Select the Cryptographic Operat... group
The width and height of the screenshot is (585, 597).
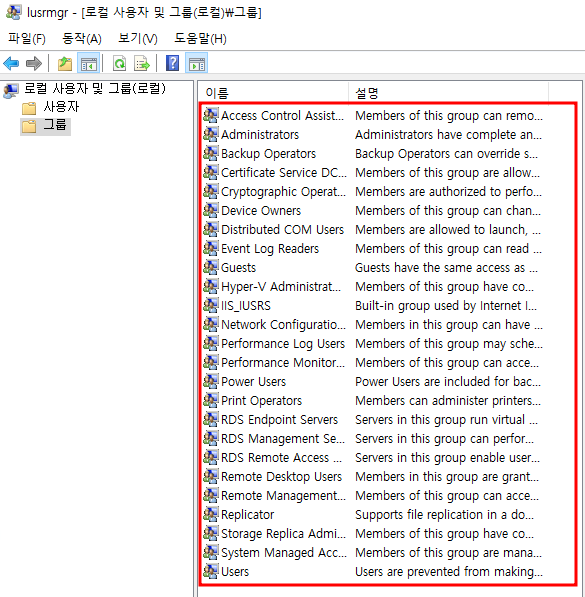pyautogui.click(x=283, y=192)
